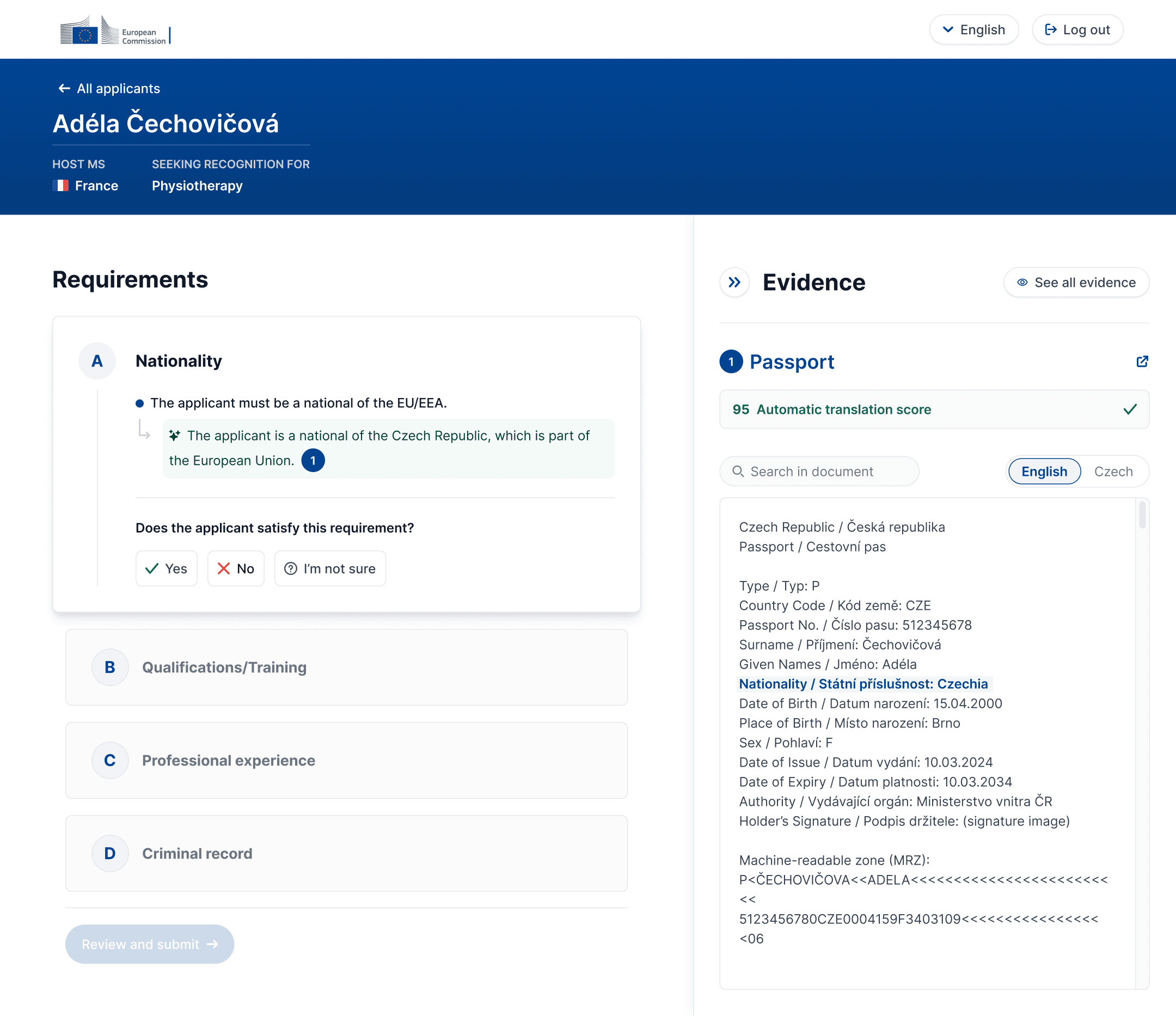
Task: Click the Review and submit button
Action: click(149, 944)
